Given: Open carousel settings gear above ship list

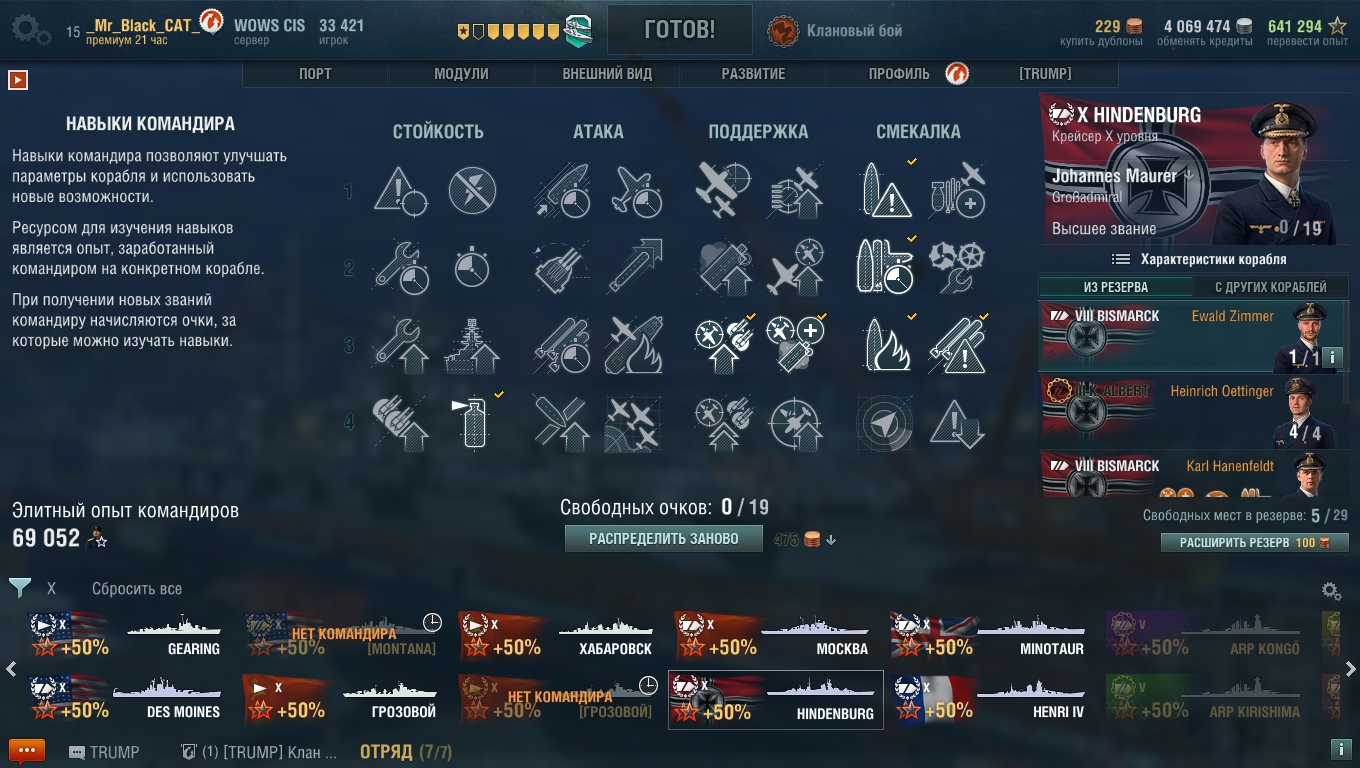Looking at the screenshot, I should (x=1331, y=590).
